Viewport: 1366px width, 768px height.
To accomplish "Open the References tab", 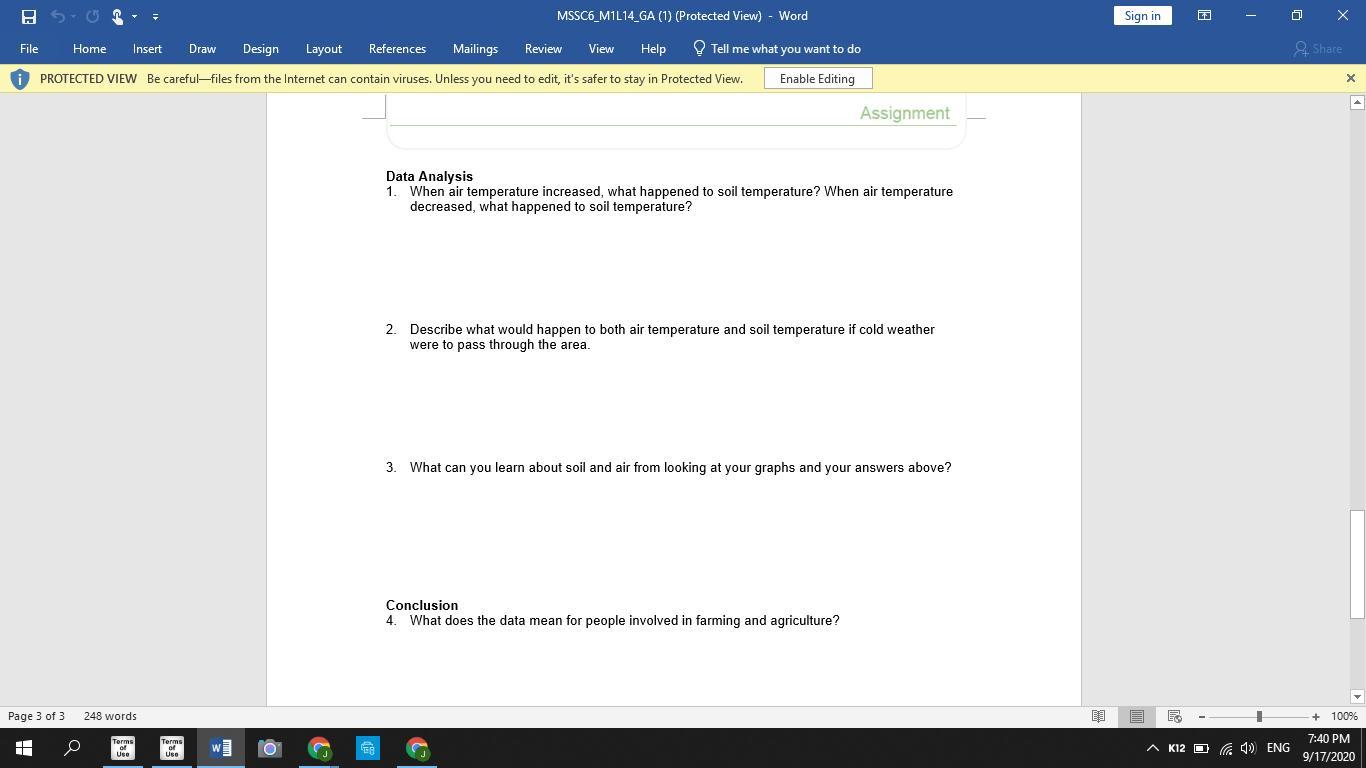I will pyautogui.click(x=397, y=49).
